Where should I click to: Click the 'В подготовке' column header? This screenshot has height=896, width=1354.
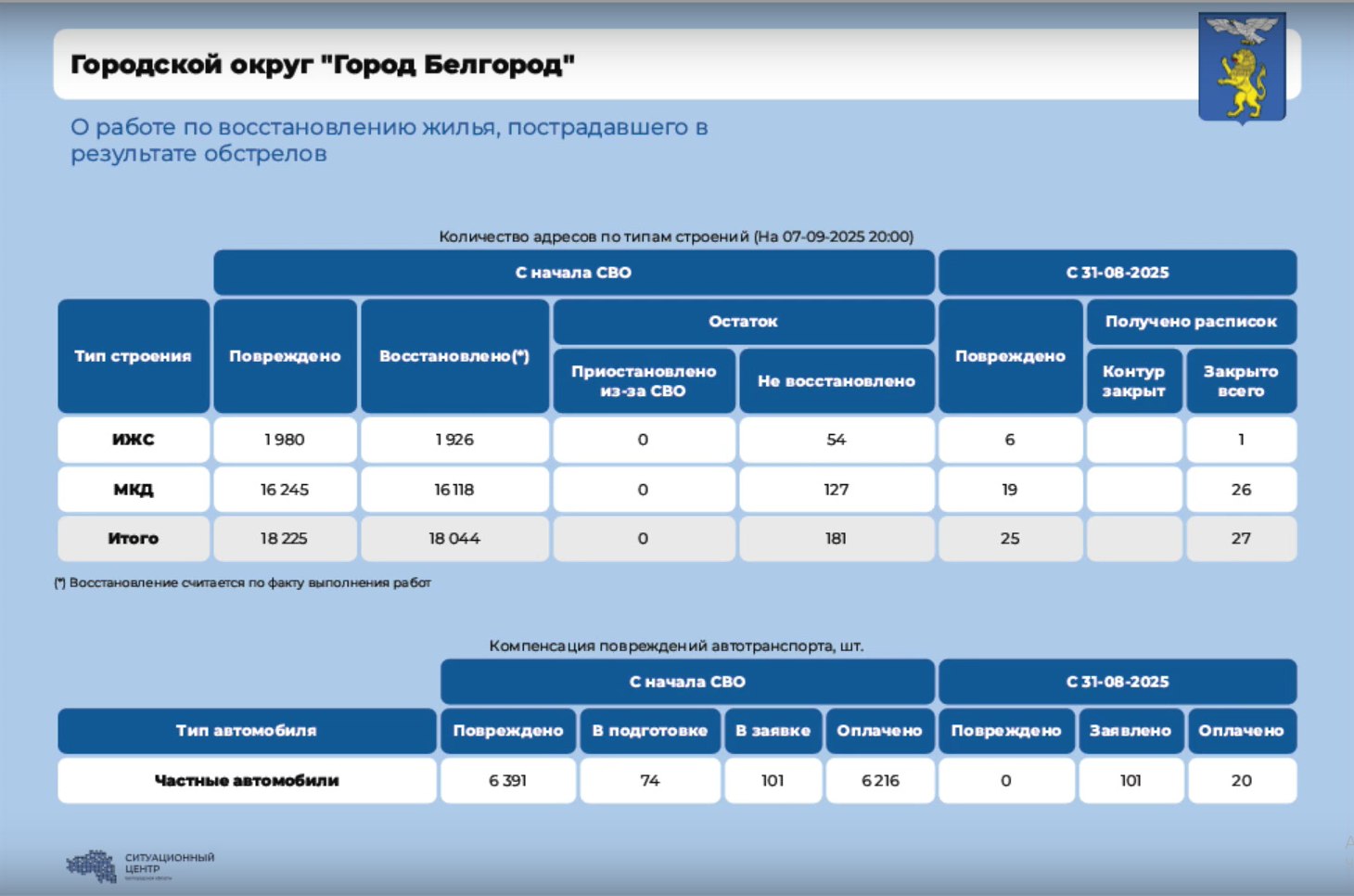click(x=650, y=731)
